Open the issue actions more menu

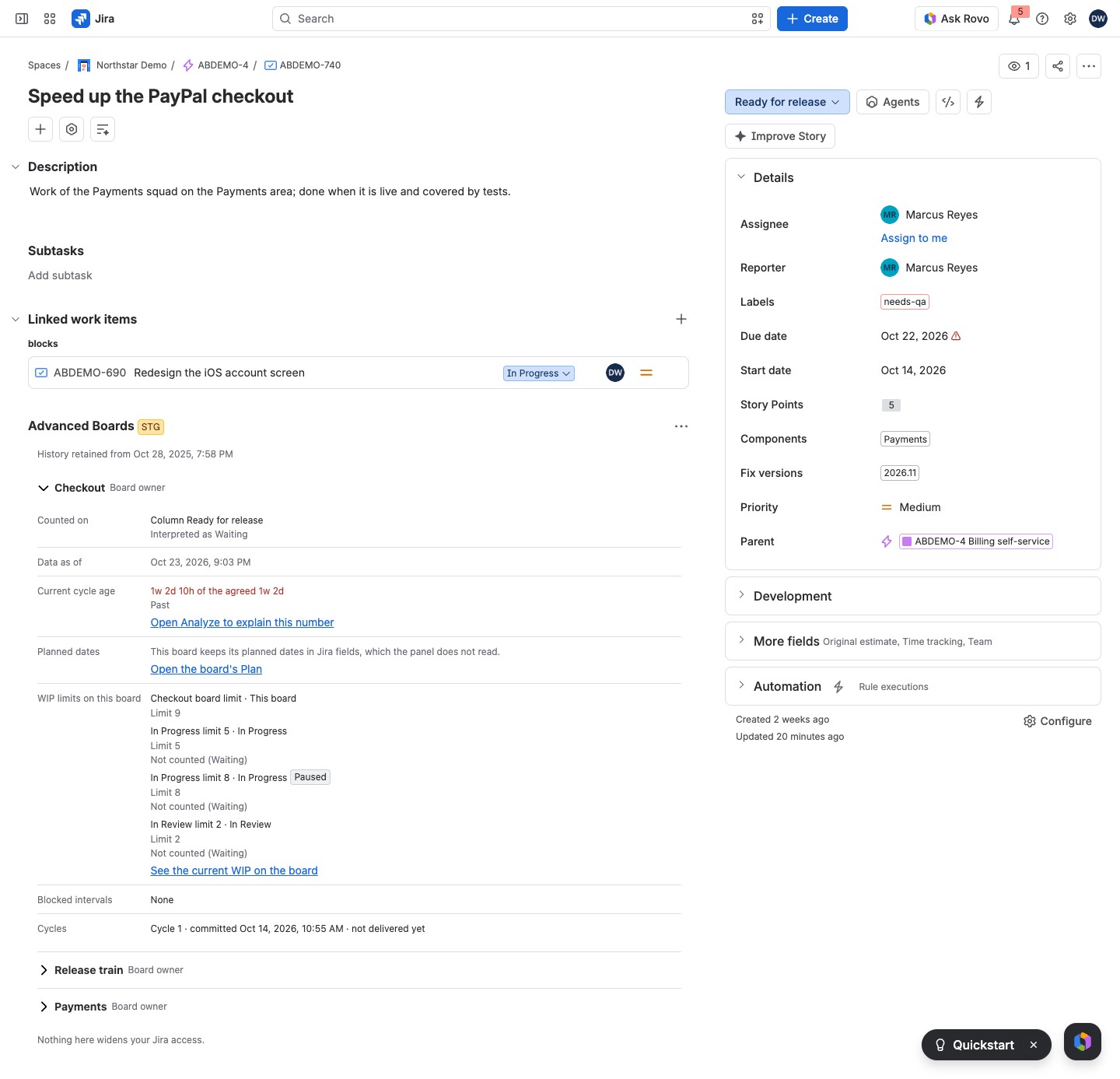1089,66
